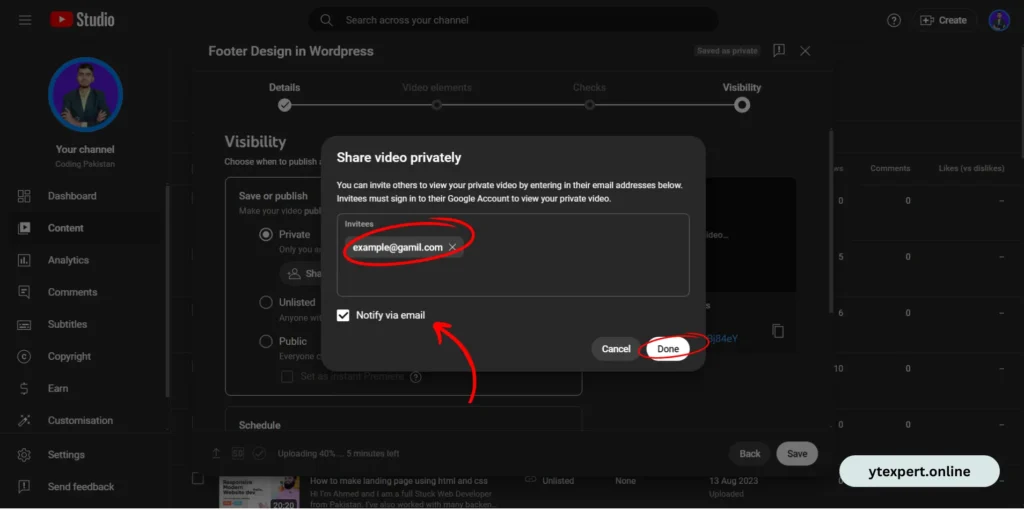1024x510 pixels.
Task: Close the Footer Design upload dialog
Action: click(806, 51)
